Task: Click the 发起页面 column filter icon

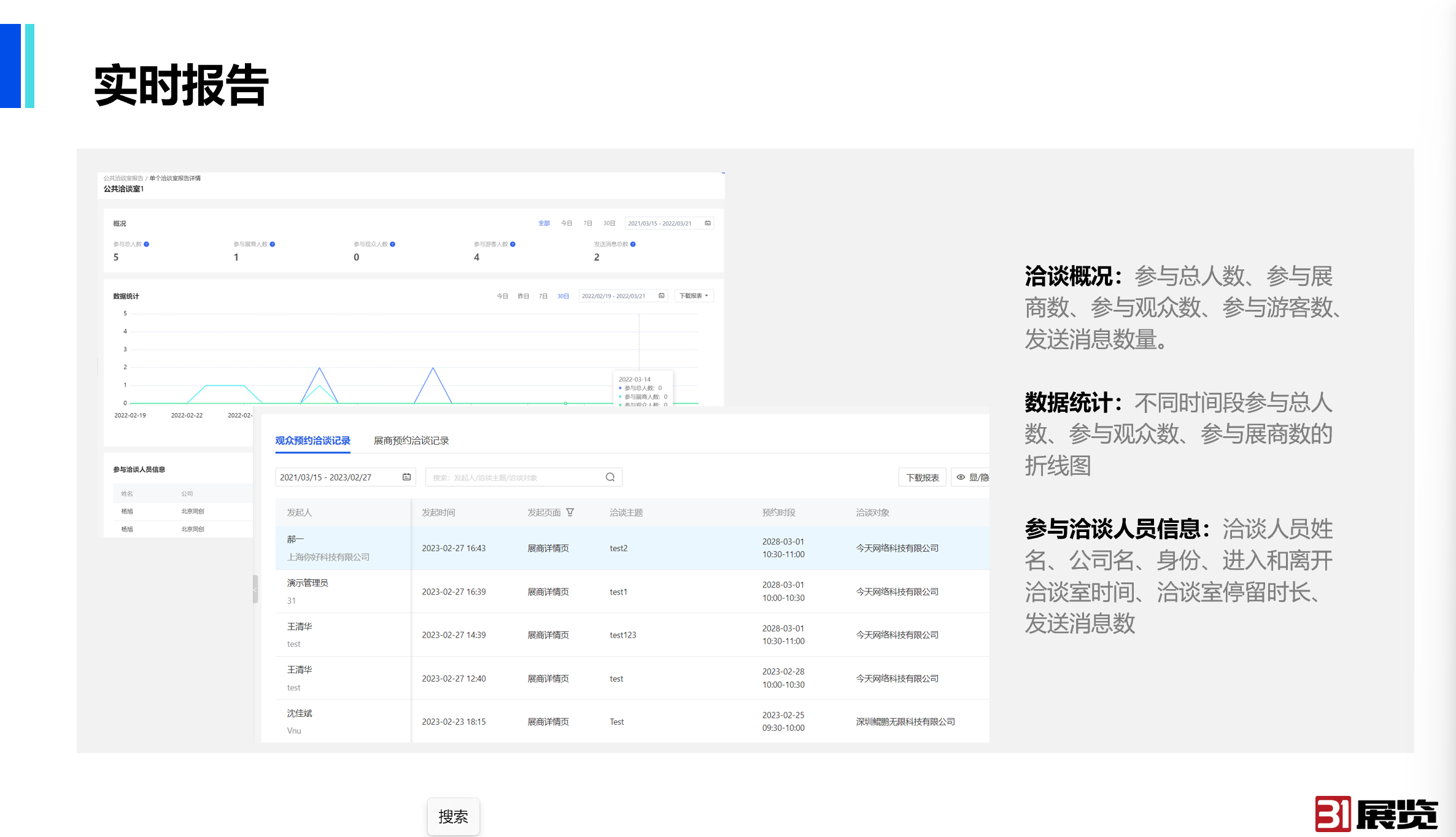Action: pyautogui.click(x=570, y=512)
